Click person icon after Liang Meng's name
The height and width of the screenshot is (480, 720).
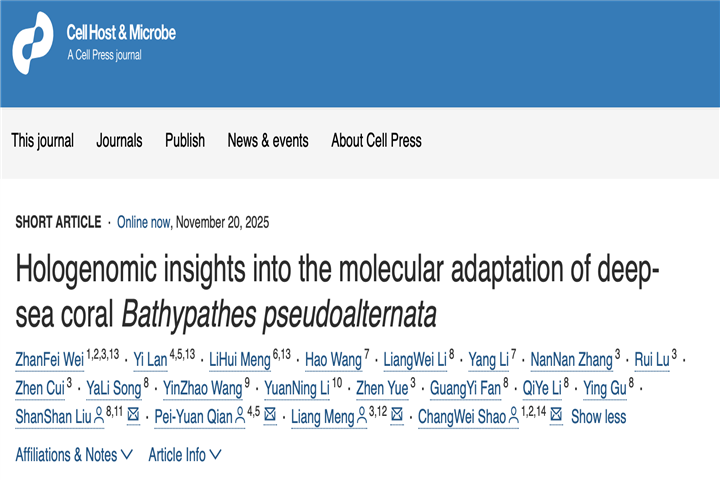(x=360, y=416)
